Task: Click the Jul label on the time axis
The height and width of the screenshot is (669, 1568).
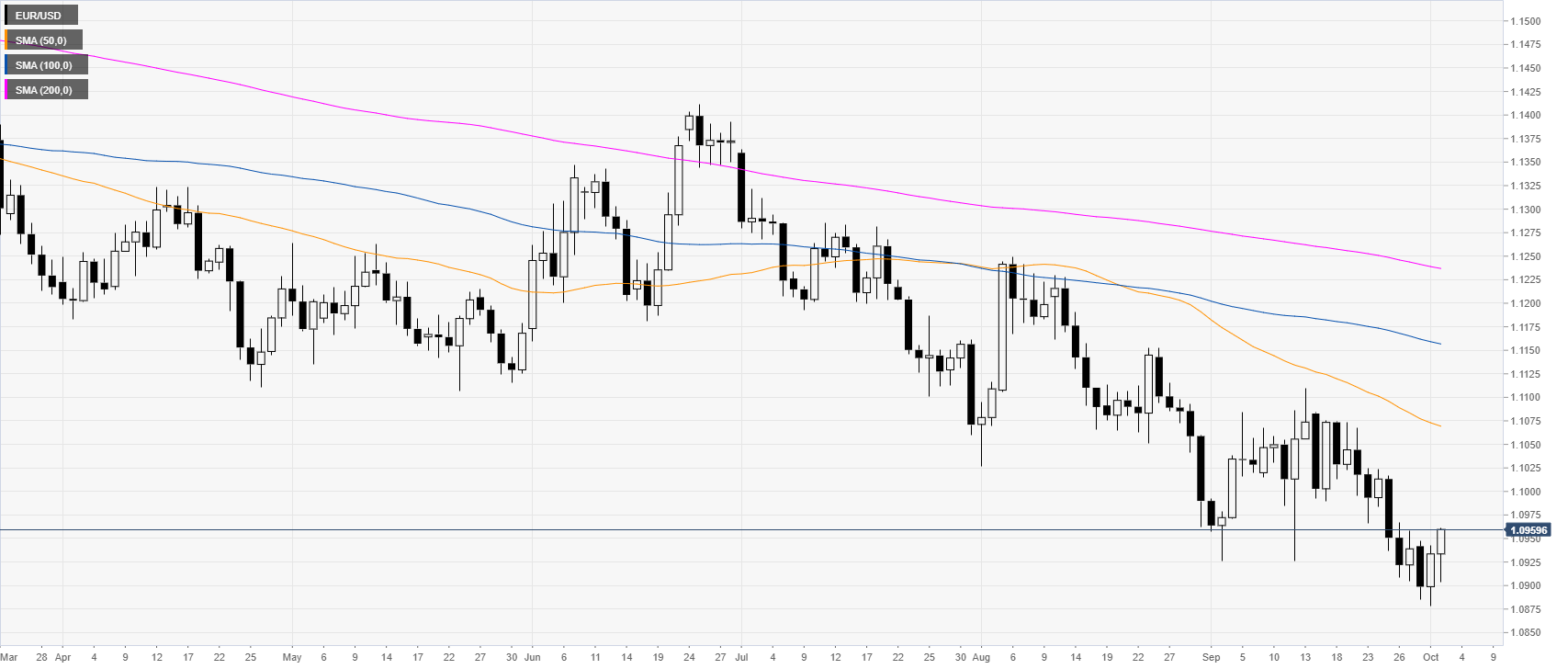Action: click(741, 657)
